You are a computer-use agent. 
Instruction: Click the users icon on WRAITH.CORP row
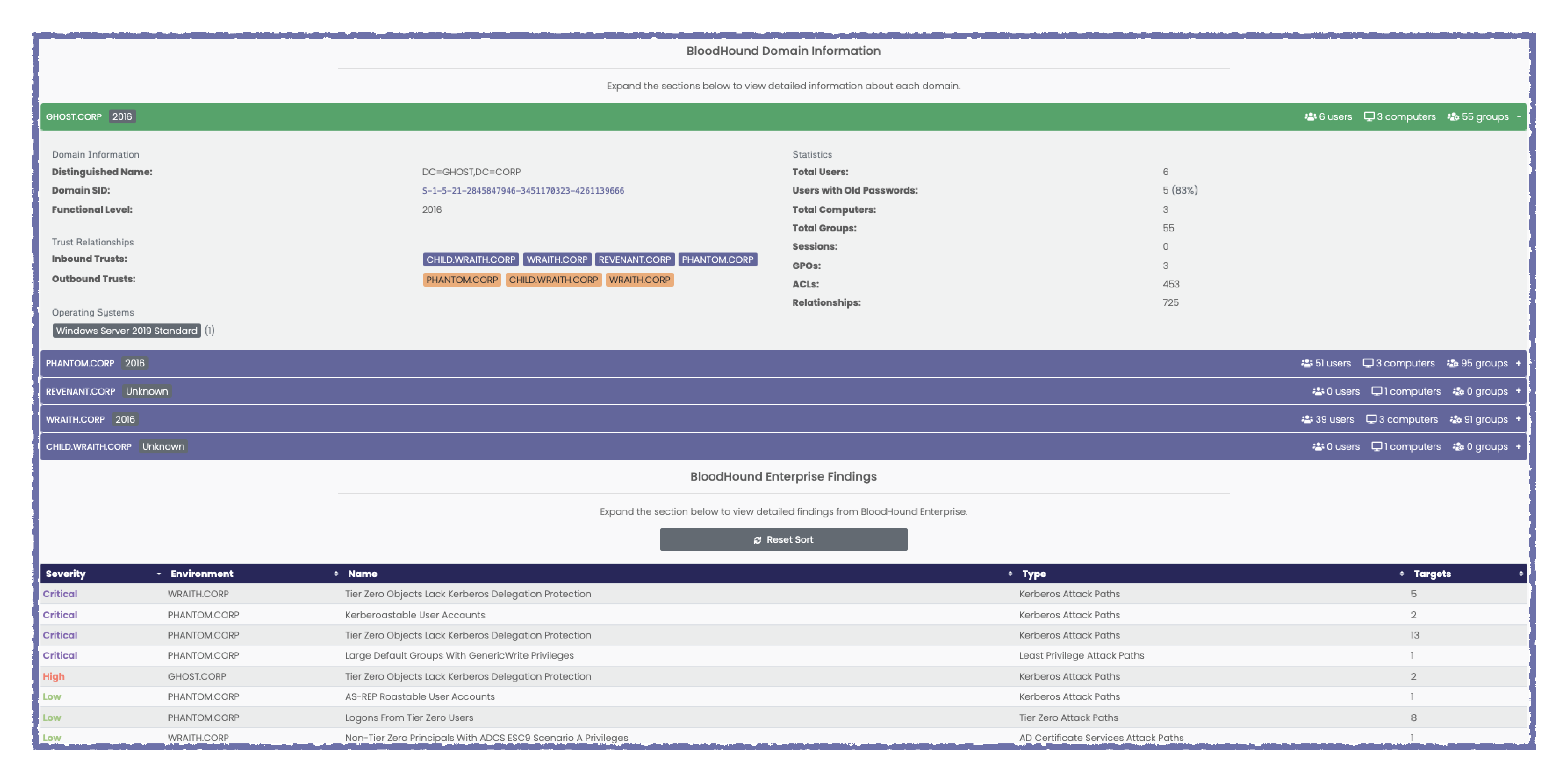coord(1307,419)
